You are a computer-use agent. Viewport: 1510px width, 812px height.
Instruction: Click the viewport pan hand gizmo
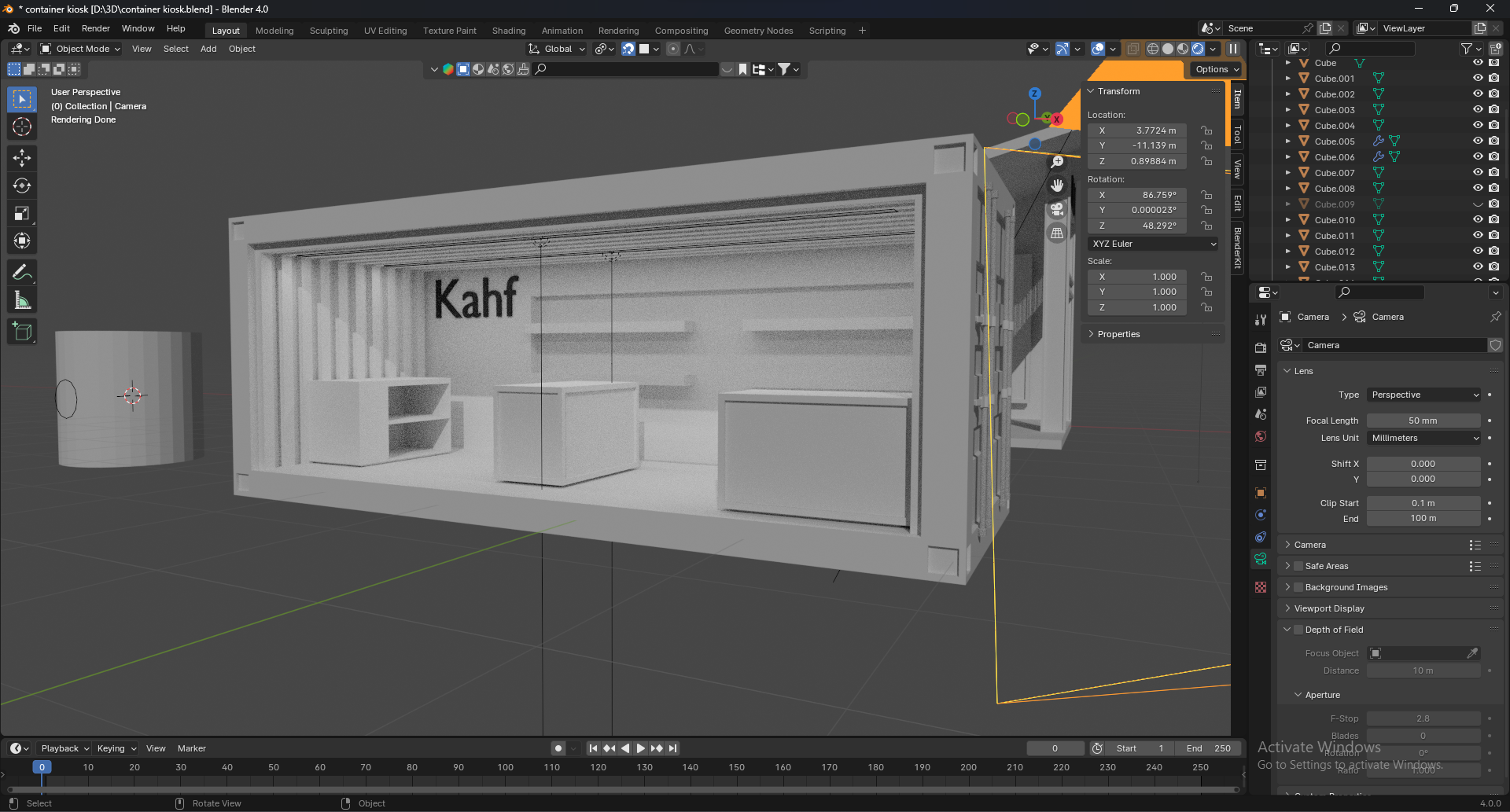pos(1058,186)
